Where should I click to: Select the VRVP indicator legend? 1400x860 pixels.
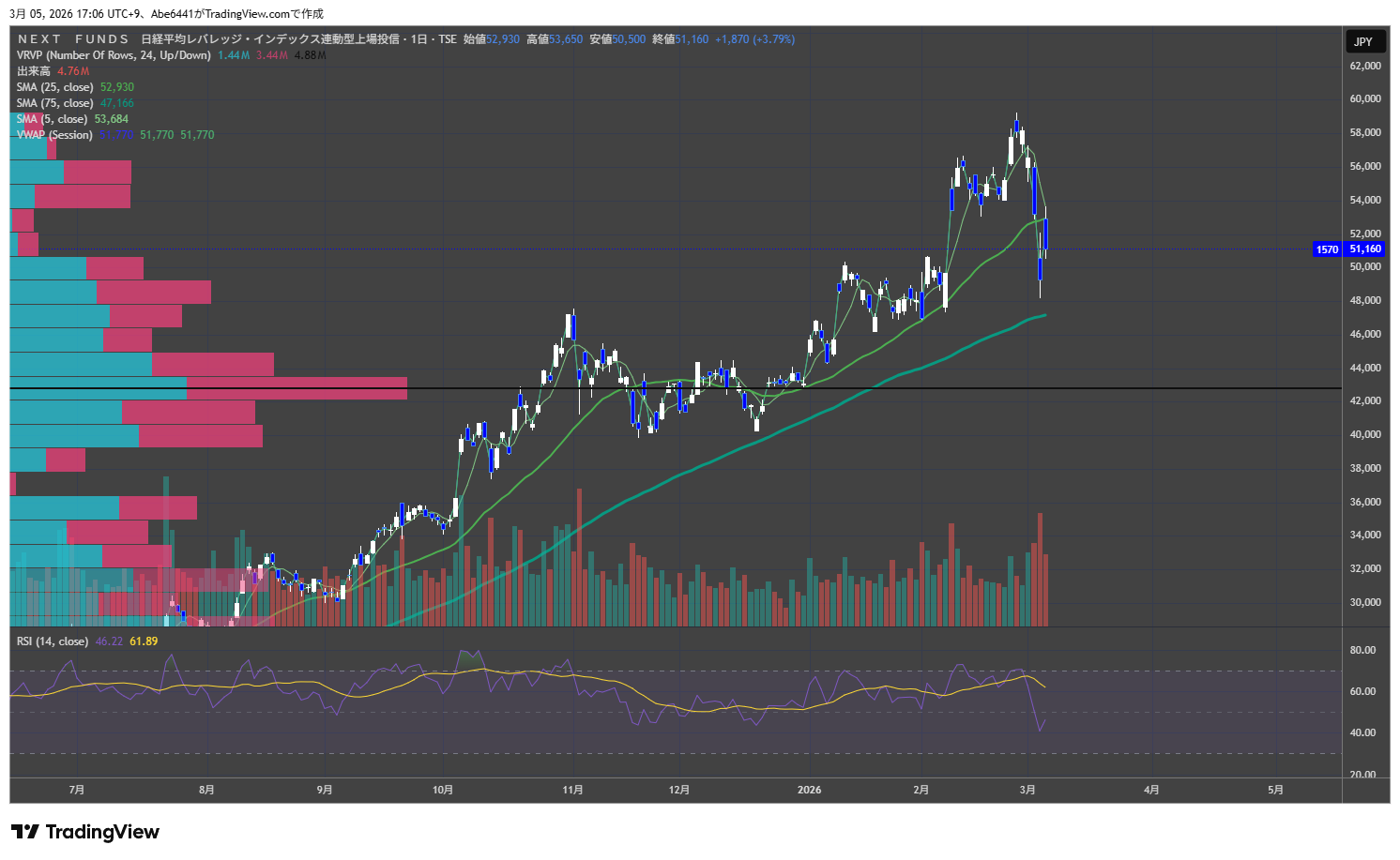coord(113,55)
